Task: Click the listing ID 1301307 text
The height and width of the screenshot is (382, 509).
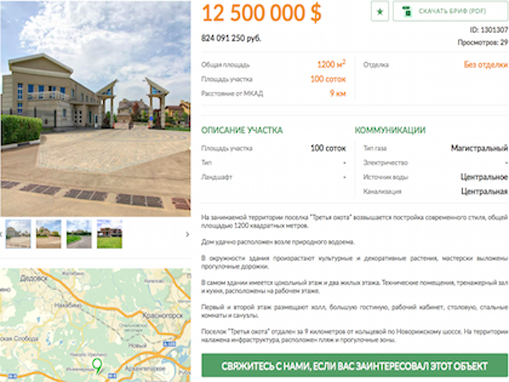Action: click(489, 30)
